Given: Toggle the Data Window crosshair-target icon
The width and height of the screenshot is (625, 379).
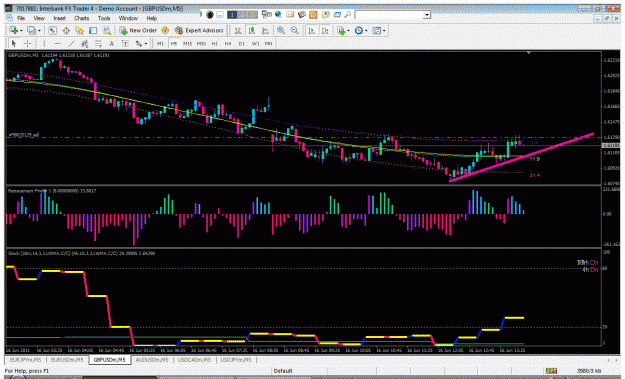Looking at the screenshot, I should point(66,30).
